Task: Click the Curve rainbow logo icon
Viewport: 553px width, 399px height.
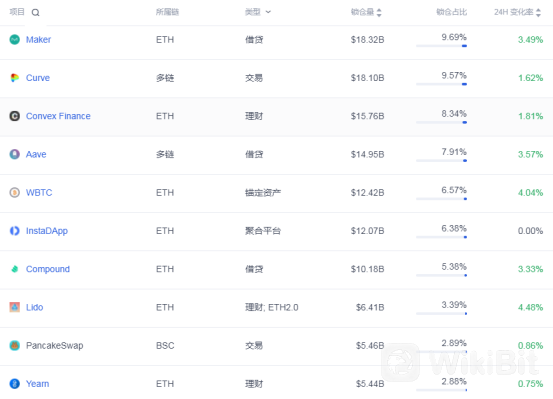Action: 14,78
